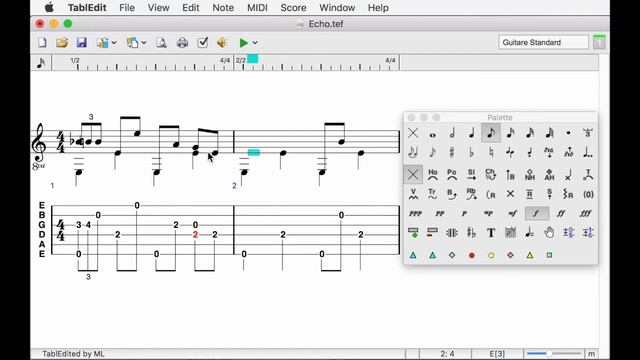The image size is (640, 360).
Task: Click the cyan position marker on ruler
Action: [x=253, y=59]
